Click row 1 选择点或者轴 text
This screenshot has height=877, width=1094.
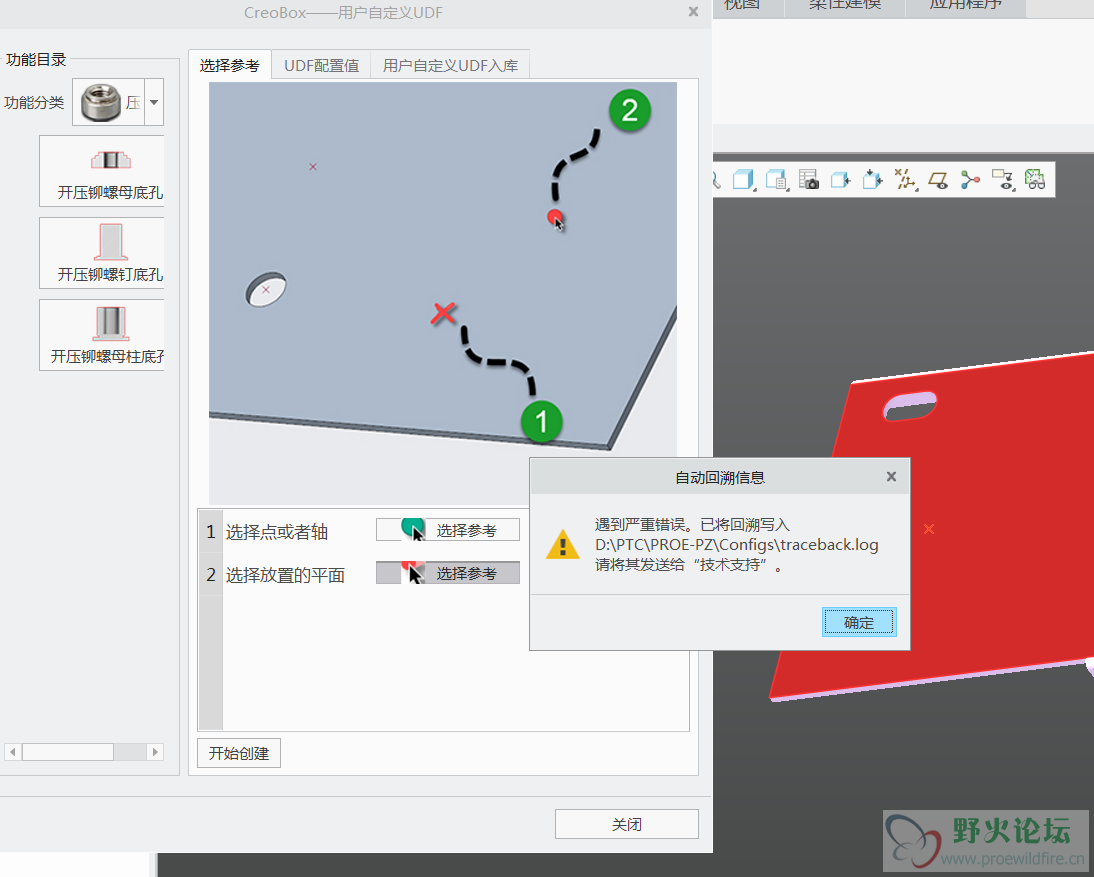pyautogui.click(x=277, y=532)
